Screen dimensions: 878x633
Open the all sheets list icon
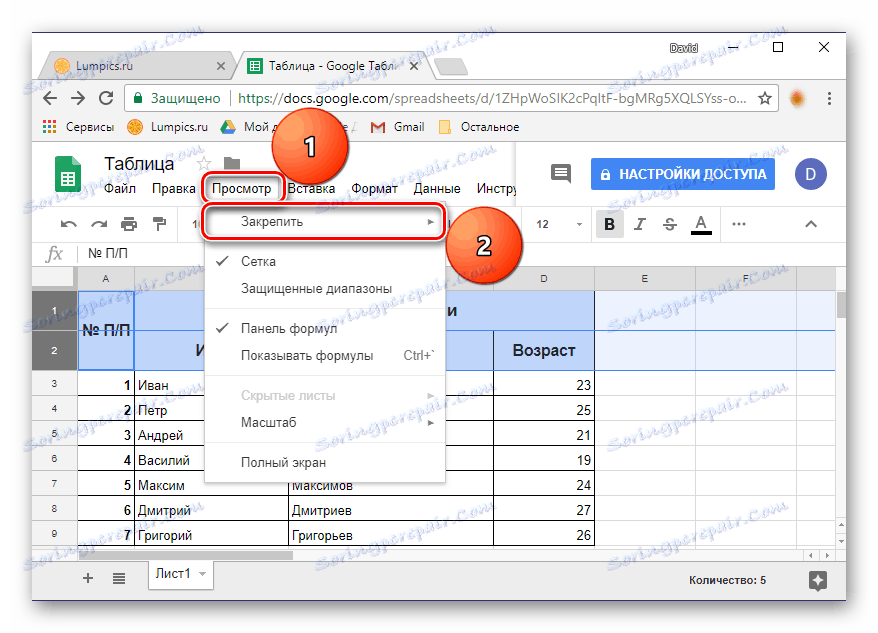[119, 578]
